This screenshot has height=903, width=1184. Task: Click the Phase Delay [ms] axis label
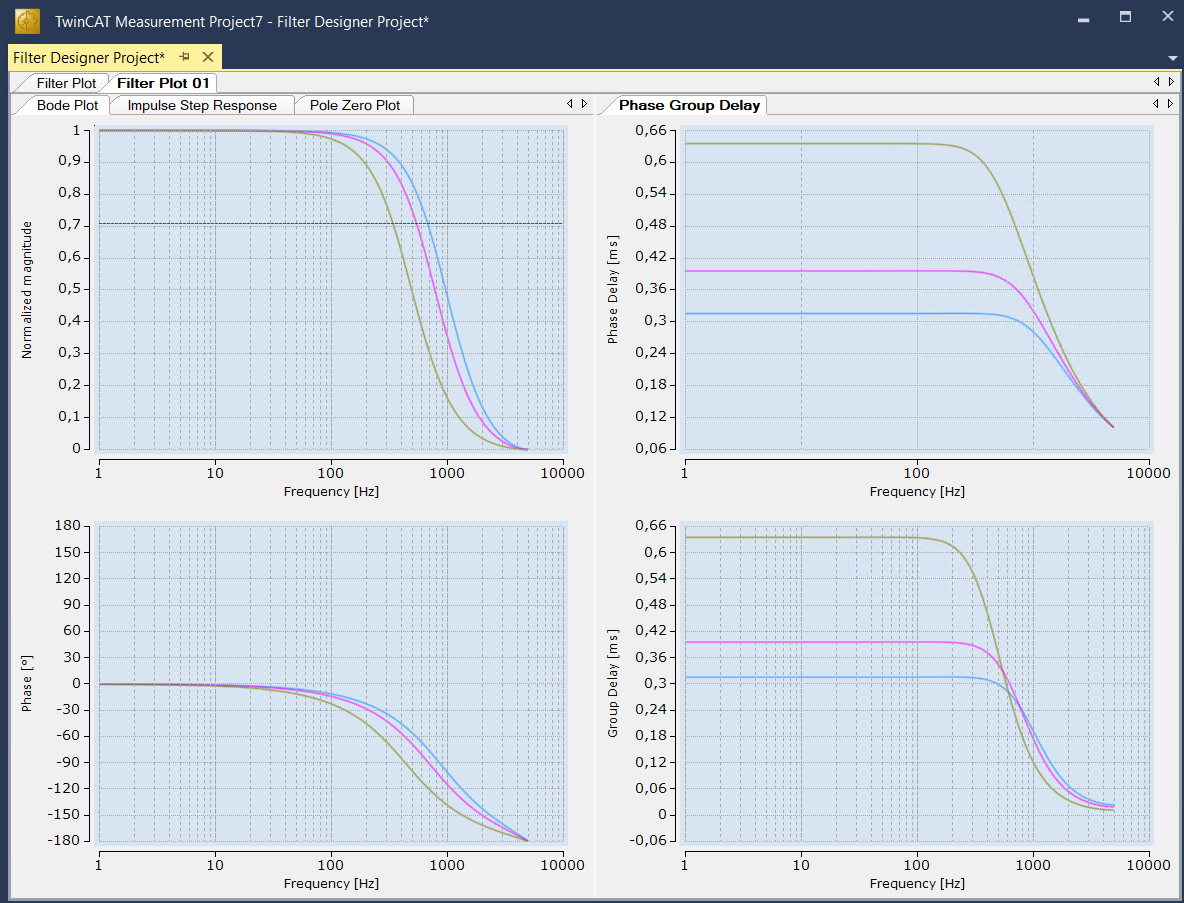[612, 290]
